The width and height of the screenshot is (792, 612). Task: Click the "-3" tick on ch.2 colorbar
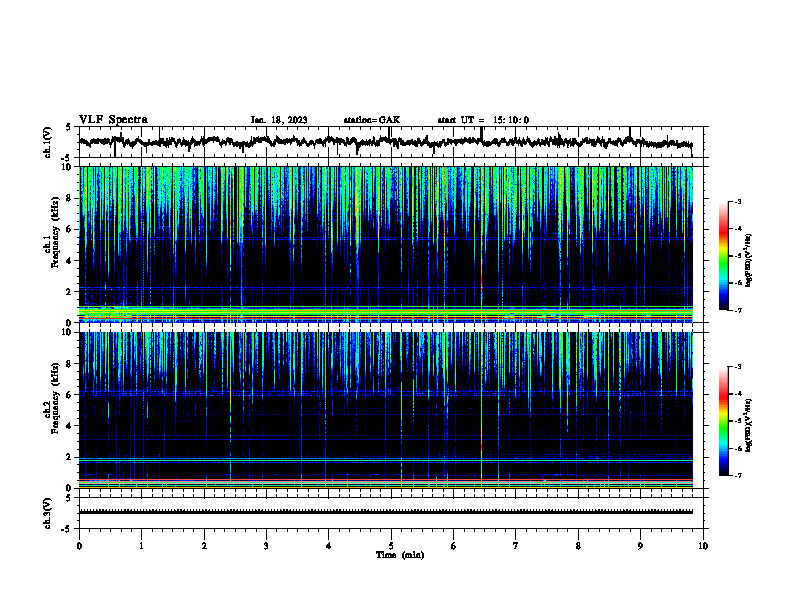coord(738,367)
